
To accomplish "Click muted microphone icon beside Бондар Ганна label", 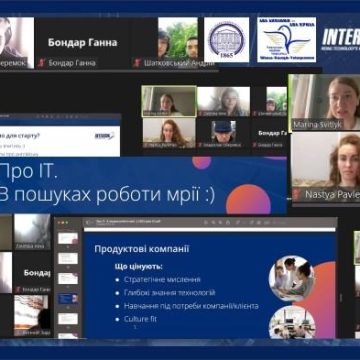I will (41, 63).
